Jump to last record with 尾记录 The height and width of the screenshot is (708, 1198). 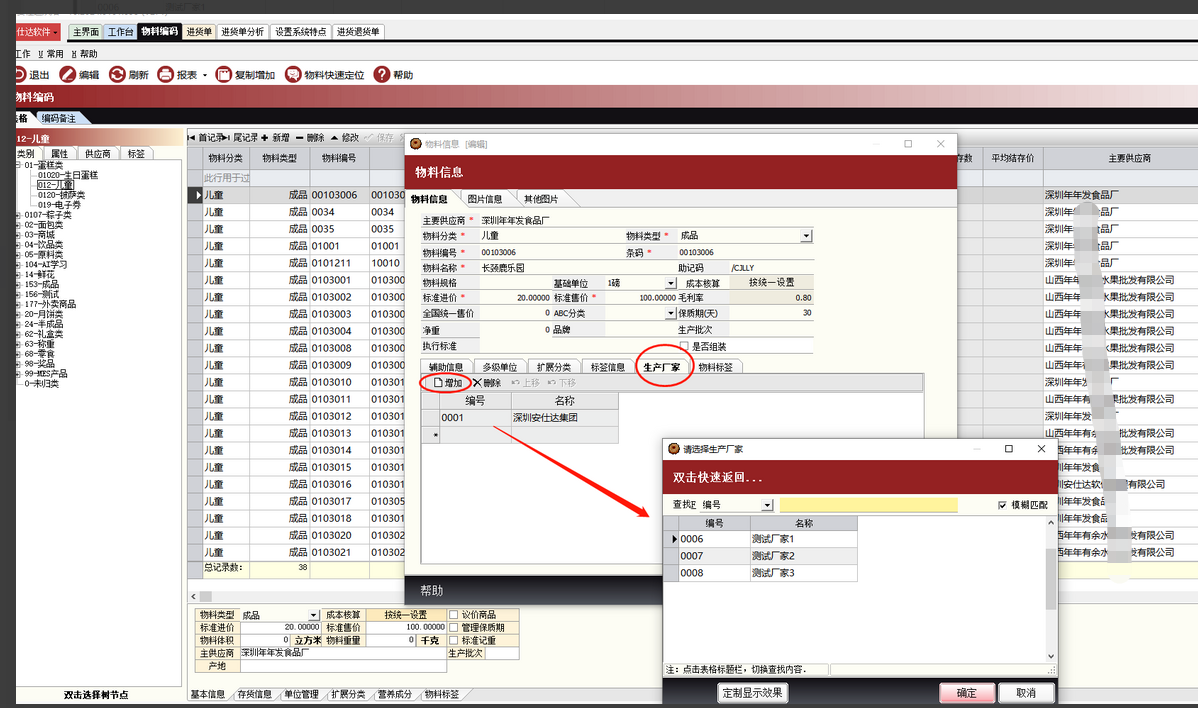[x=241, y=137]
